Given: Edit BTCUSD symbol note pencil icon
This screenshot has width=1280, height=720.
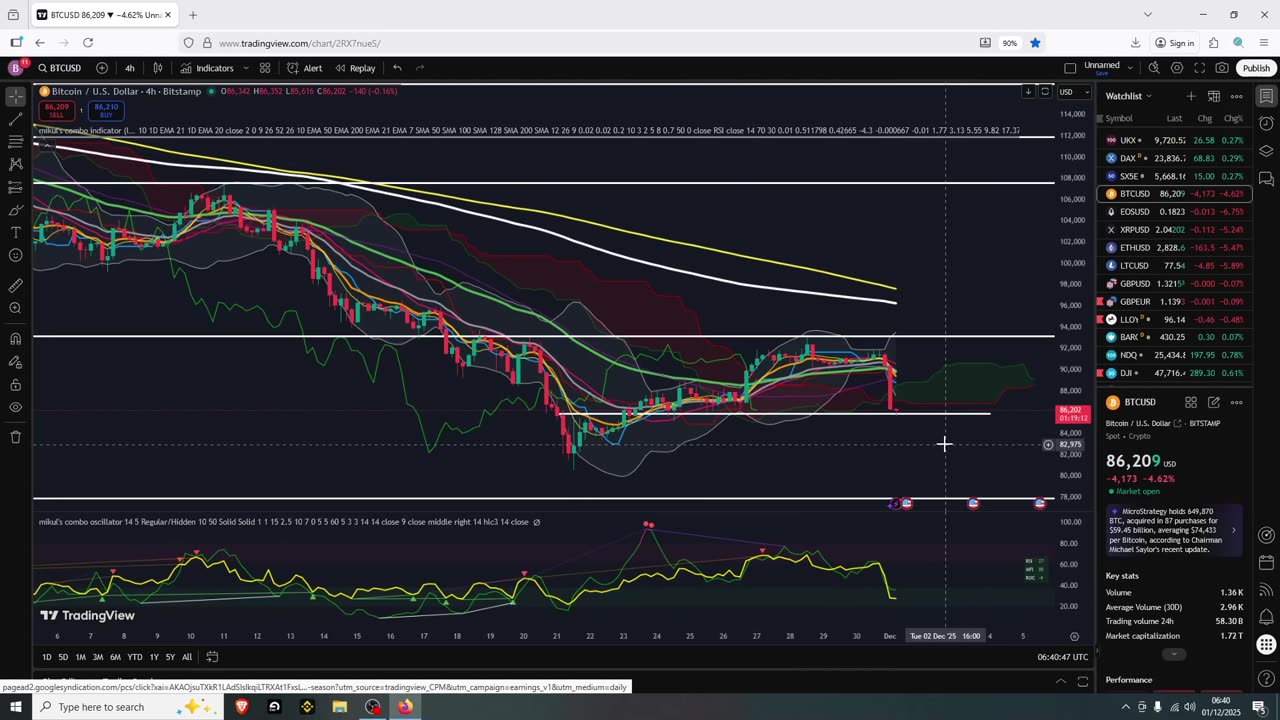Looking at the screenshot, I should tap(1214, 402).
